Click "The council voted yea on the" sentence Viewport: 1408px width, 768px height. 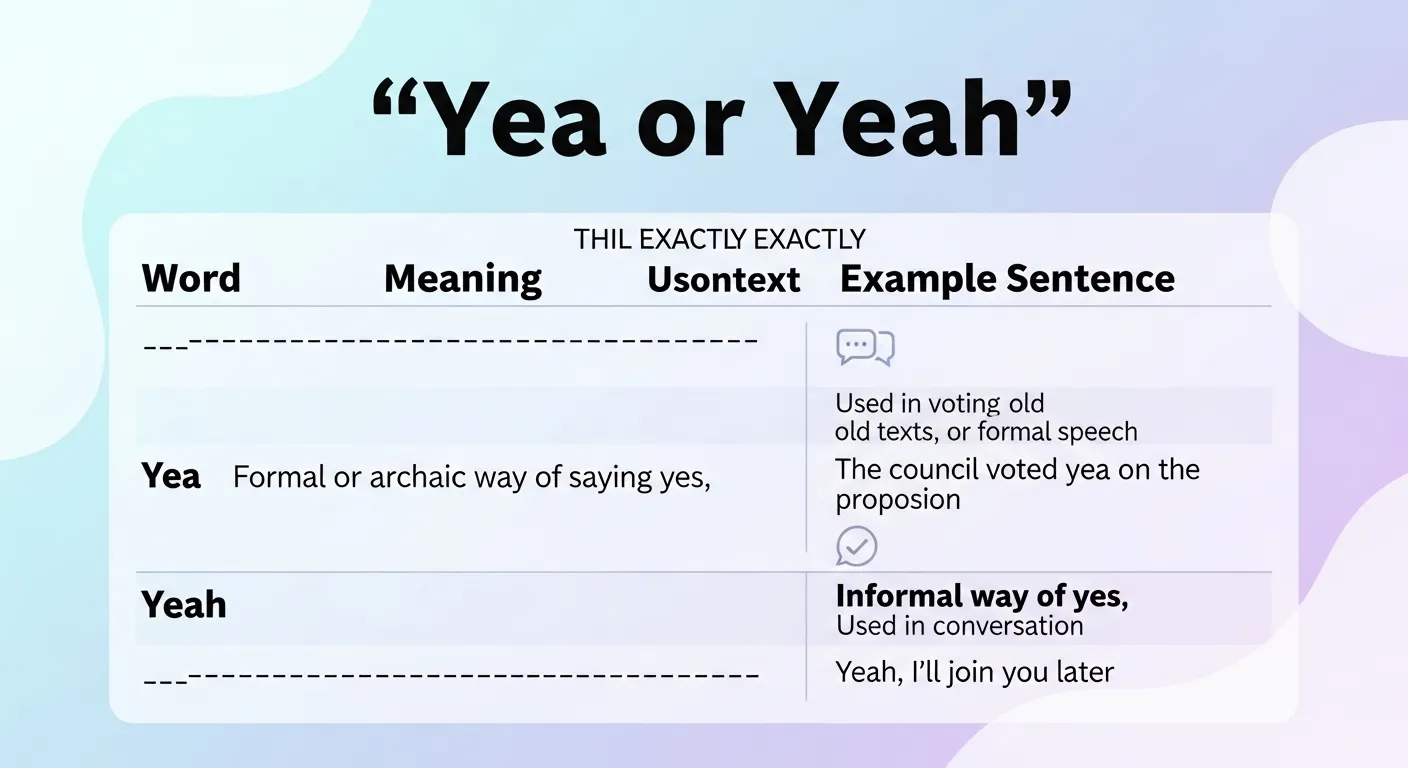click(x=1017, y=469)
